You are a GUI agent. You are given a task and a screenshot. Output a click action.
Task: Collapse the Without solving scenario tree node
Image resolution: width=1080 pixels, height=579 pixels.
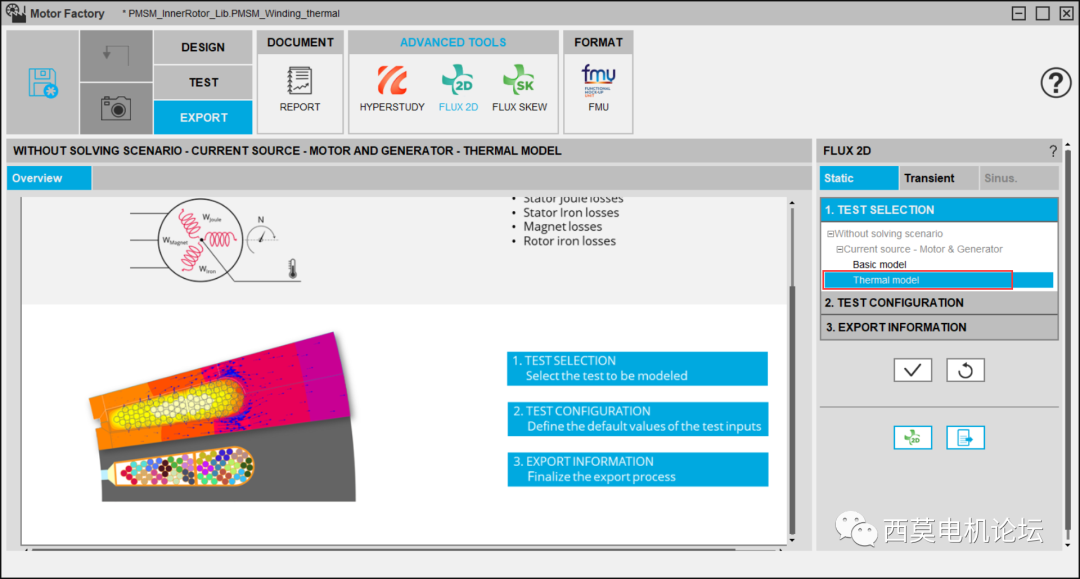click(x=831, y=234)
